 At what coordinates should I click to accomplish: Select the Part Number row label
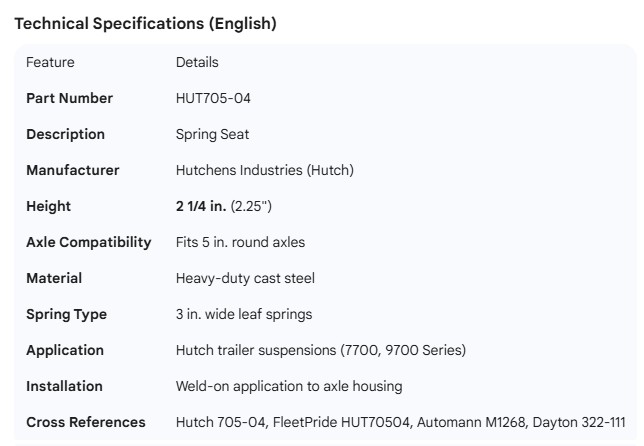click(x=69, y=98)
